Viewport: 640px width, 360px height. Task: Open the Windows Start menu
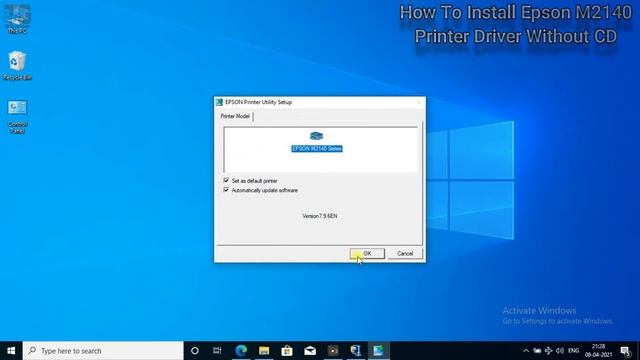click(11, 351)
